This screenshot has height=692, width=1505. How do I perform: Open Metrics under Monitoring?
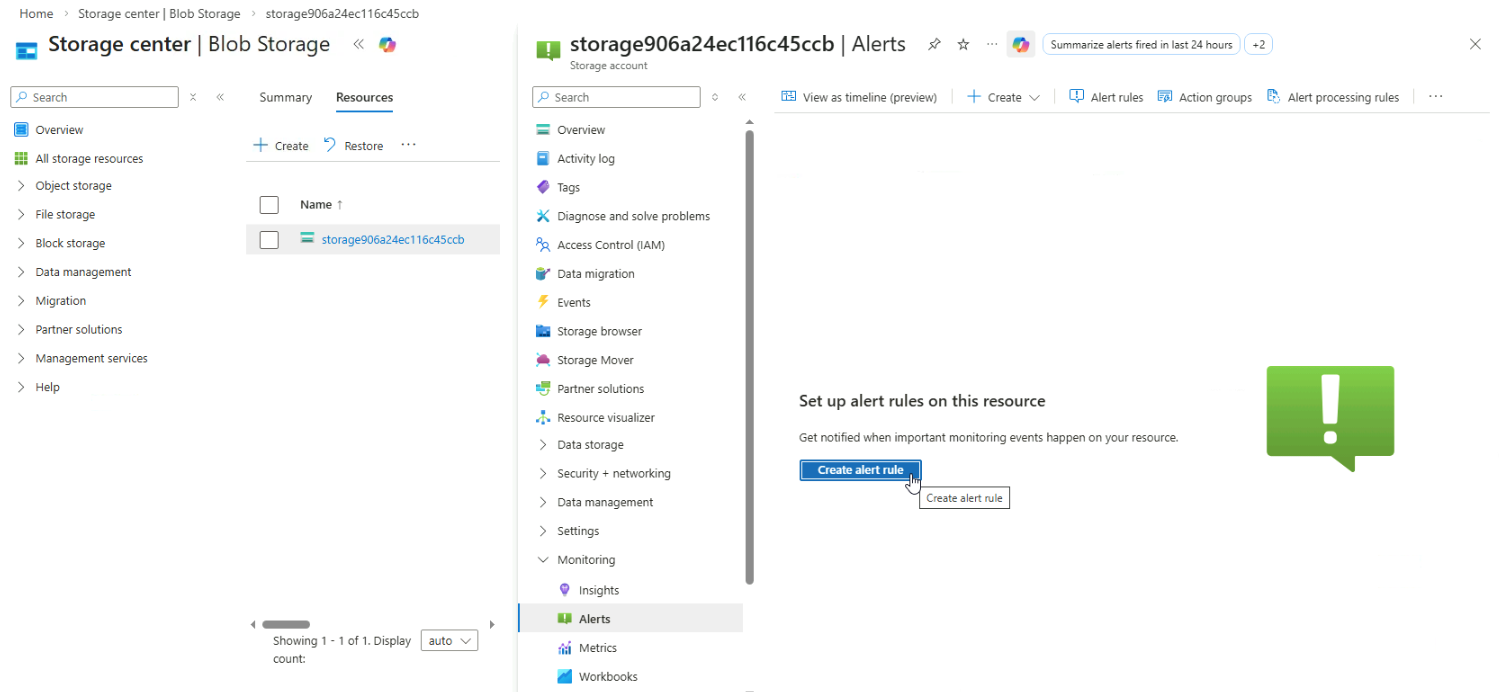[597, 648]
